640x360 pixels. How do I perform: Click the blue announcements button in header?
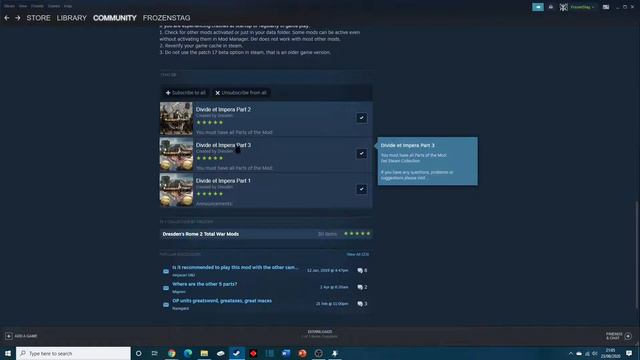538,7
